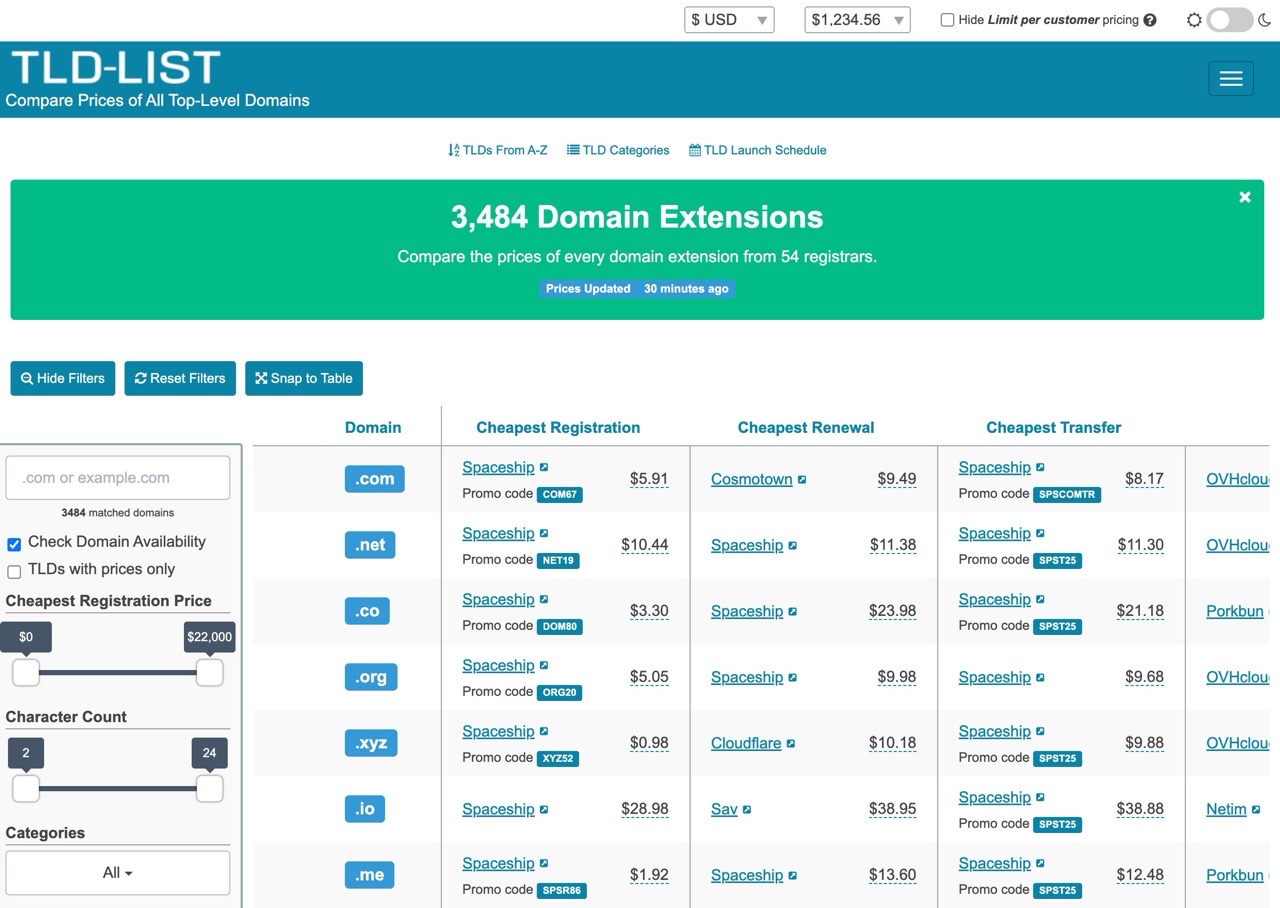Open the Sav renewal link for .io

pyautogui.click(x=724, y=809)
